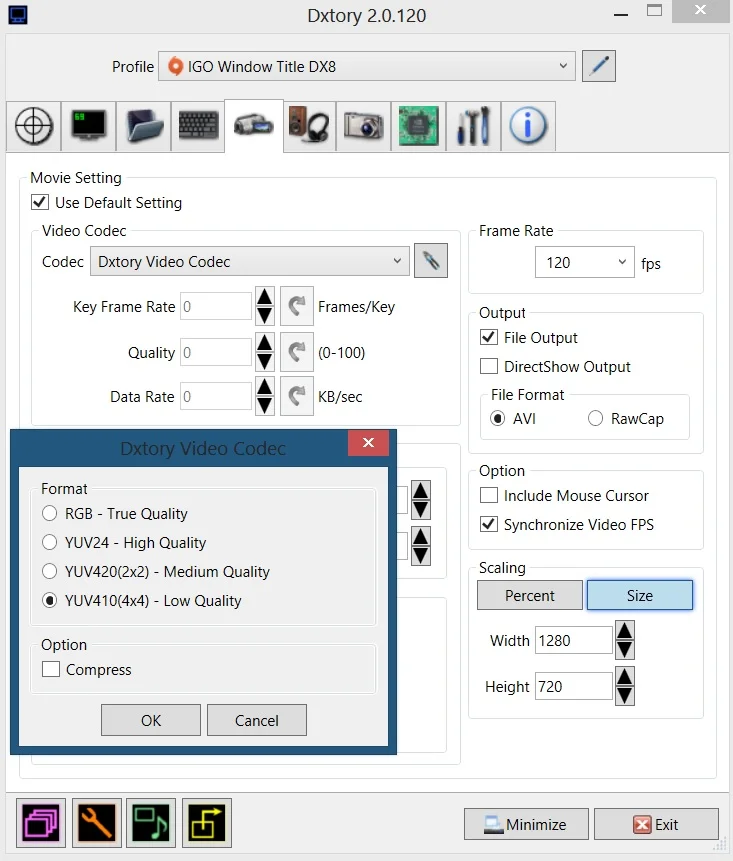Click the codec configure pencil icon

(x=431, y=261)
